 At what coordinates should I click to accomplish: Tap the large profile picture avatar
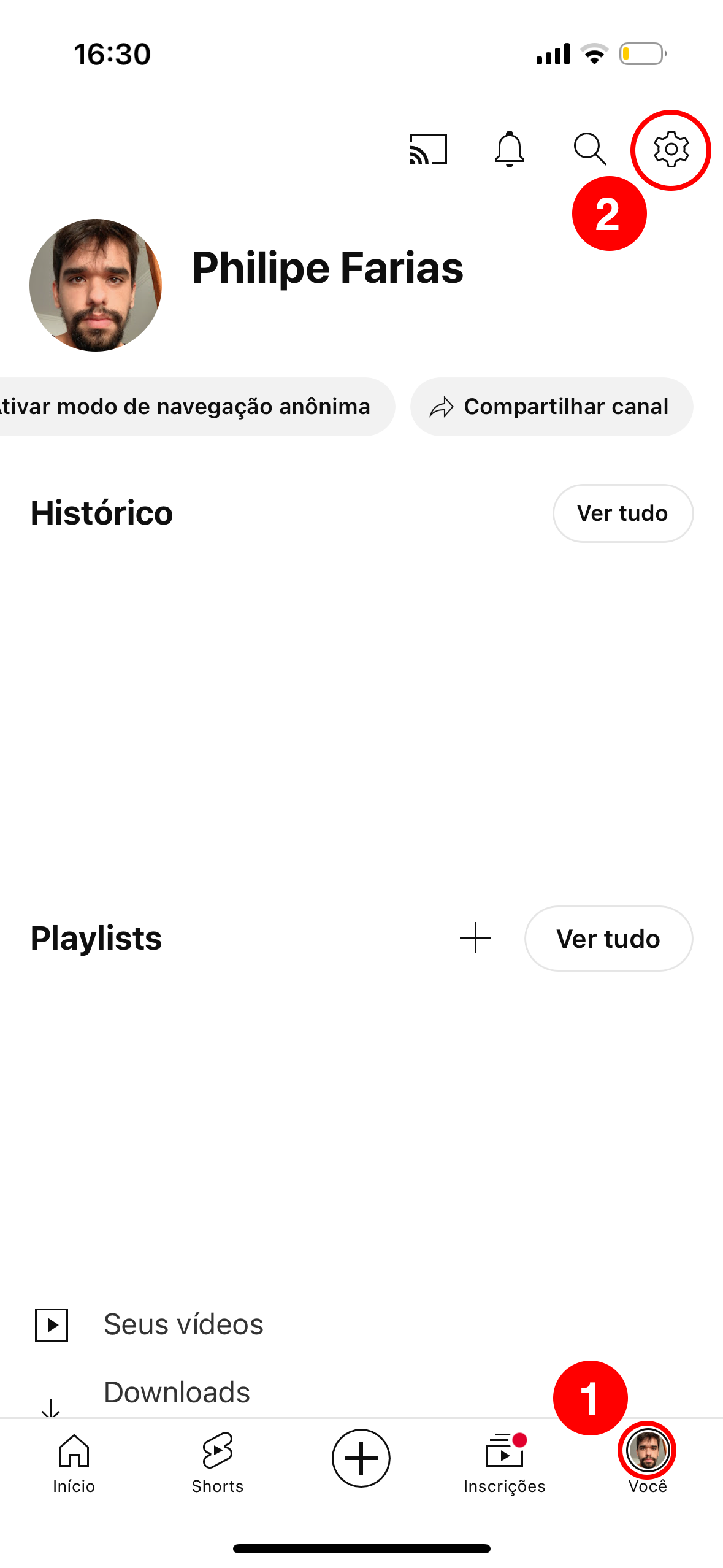pyautogui.click(x=96, y=285)
